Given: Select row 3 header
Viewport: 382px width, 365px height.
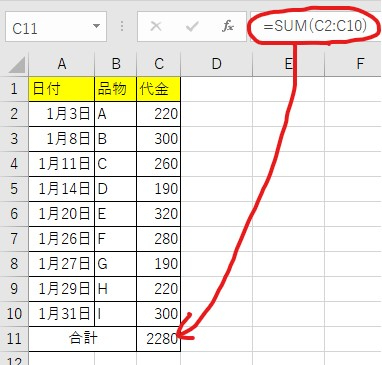Looking at the screenshot, I should tap(14, 139).
